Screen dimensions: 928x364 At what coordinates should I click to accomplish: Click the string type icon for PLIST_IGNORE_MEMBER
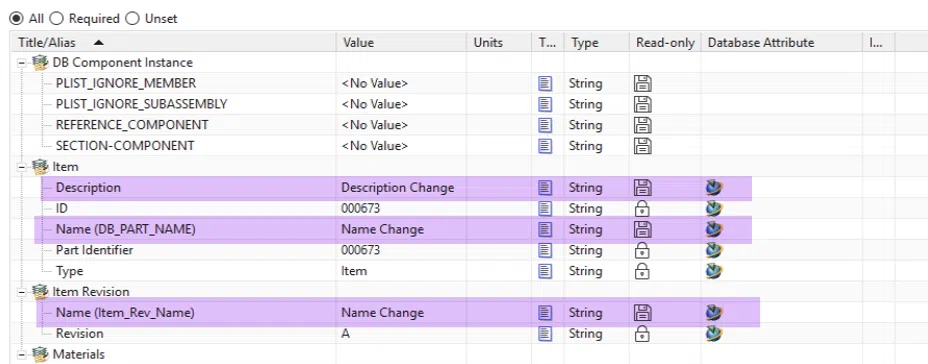click(x=545, y=83)
